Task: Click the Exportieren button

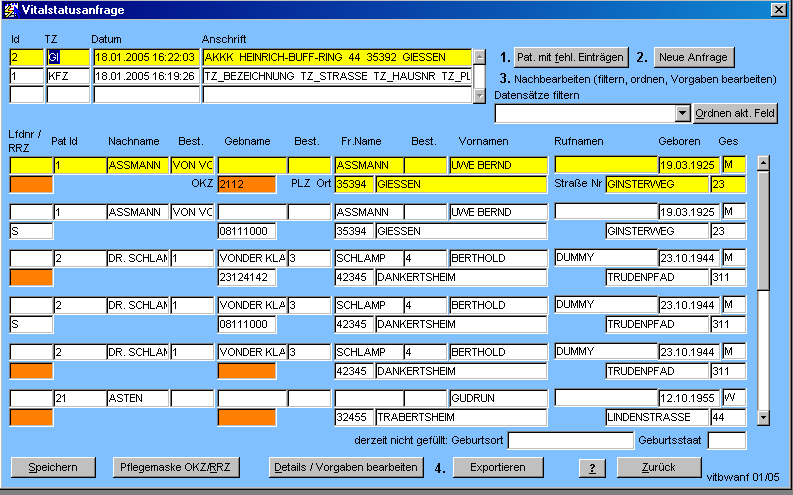Action: (x=498, y=467)
